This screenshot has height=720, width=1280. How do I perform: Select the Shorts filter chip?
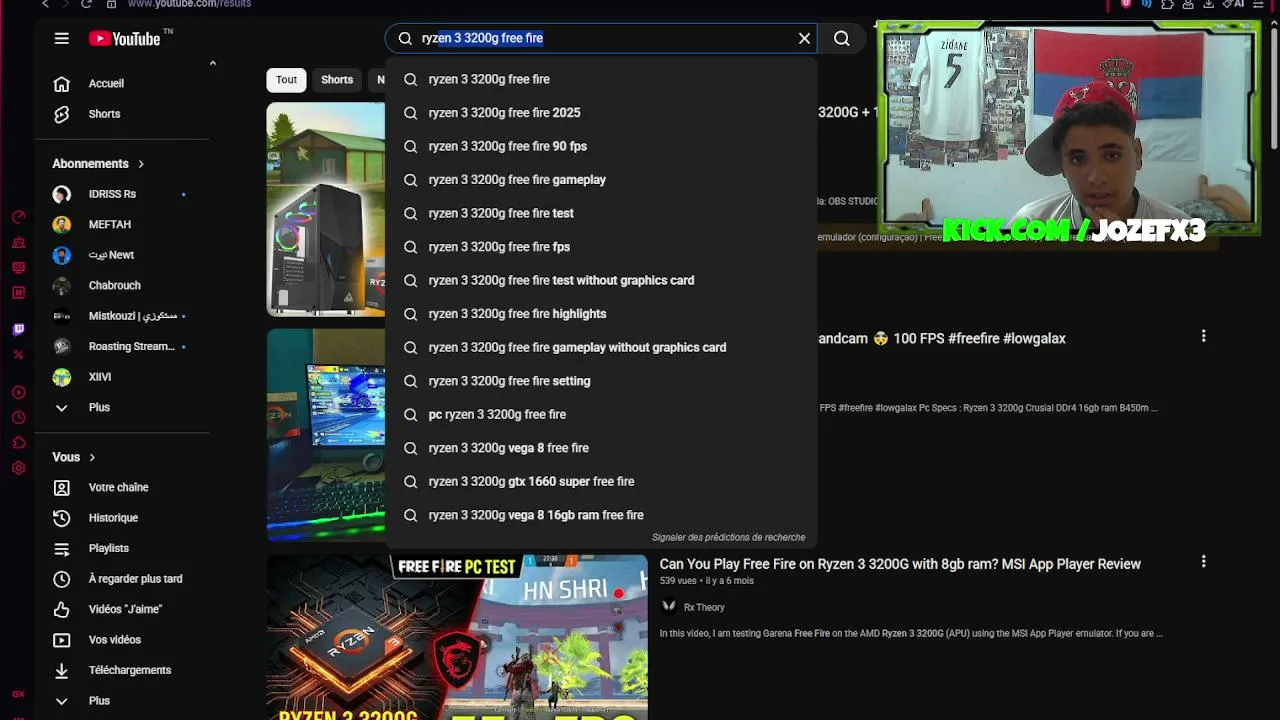click(x=337, y=80)
